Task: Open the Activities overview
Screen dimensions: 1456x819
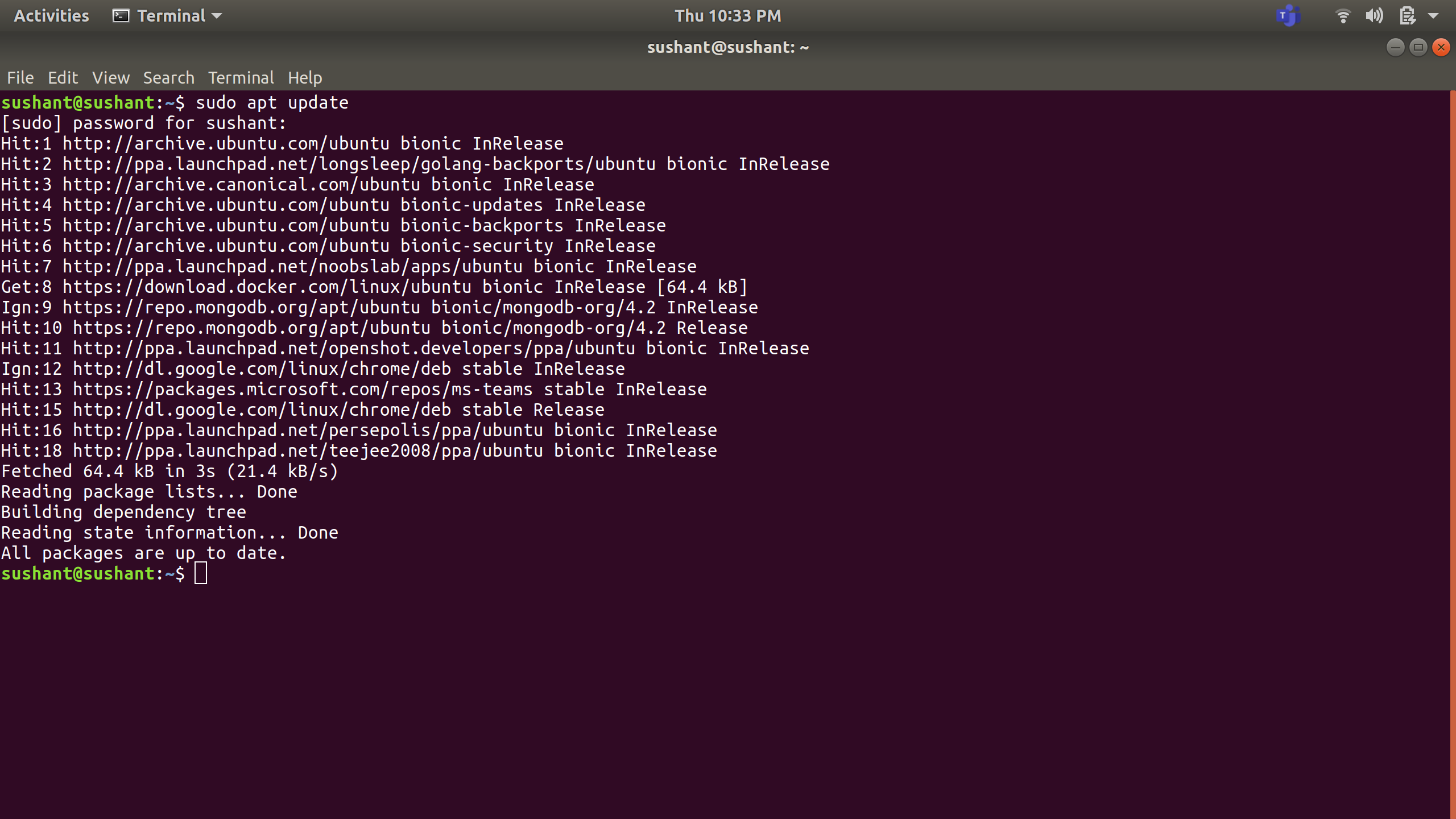Action: [51, 15]
